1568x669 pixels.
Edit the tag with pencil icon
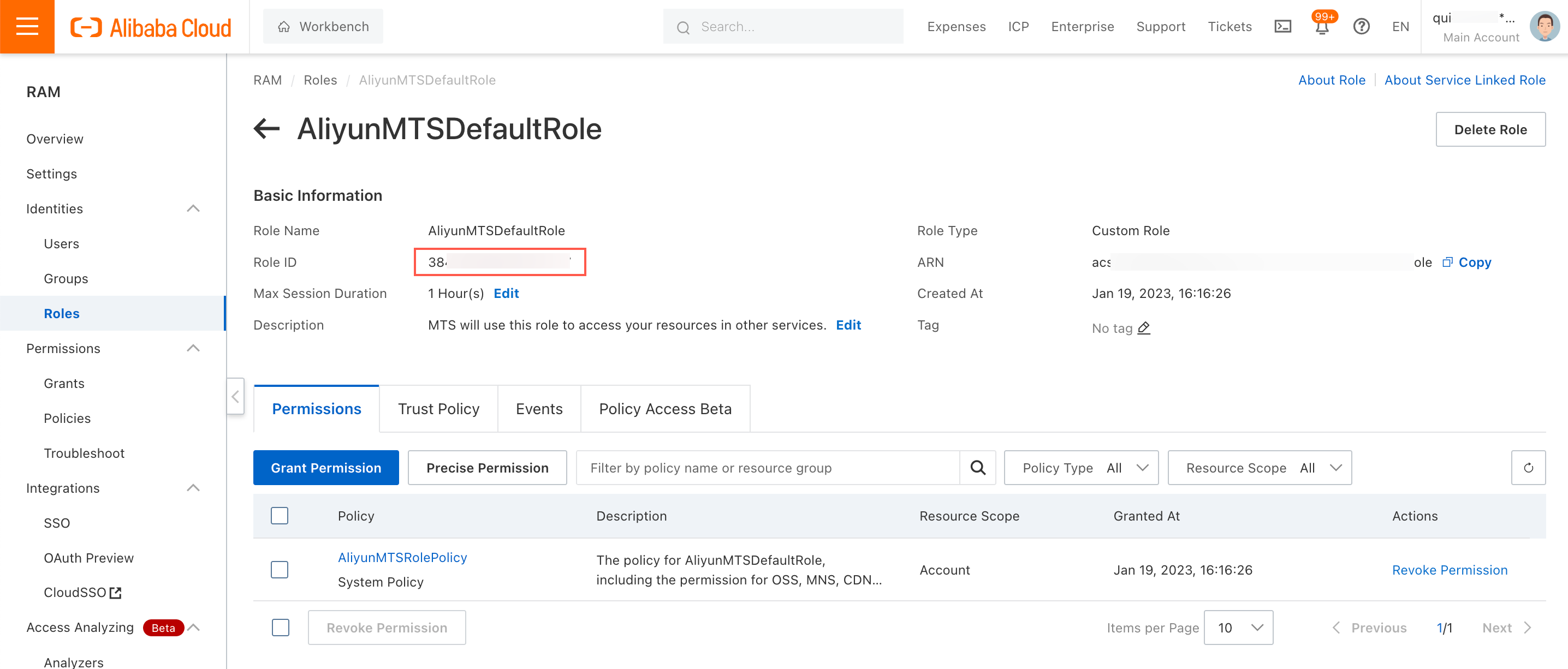[1144, 328]
